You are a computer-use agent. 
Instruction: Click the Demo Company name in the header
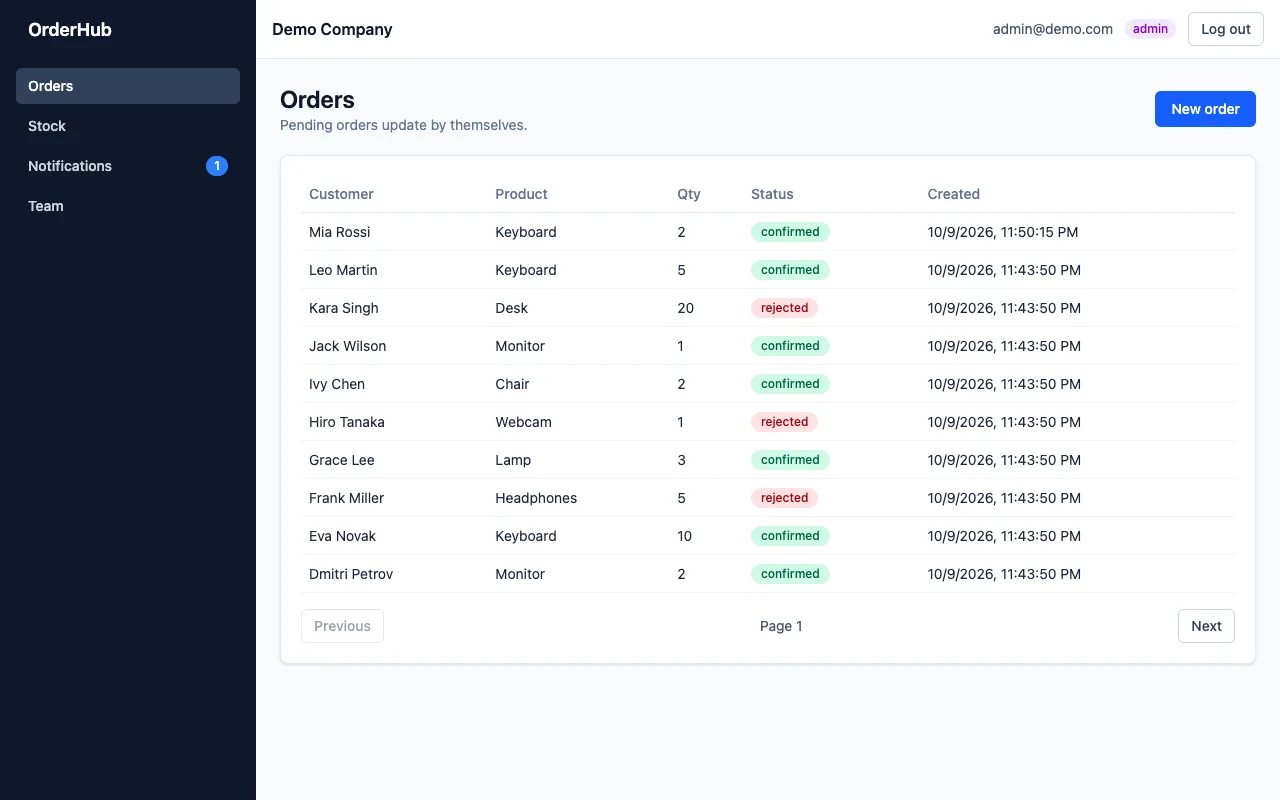(x=332, y=30)
